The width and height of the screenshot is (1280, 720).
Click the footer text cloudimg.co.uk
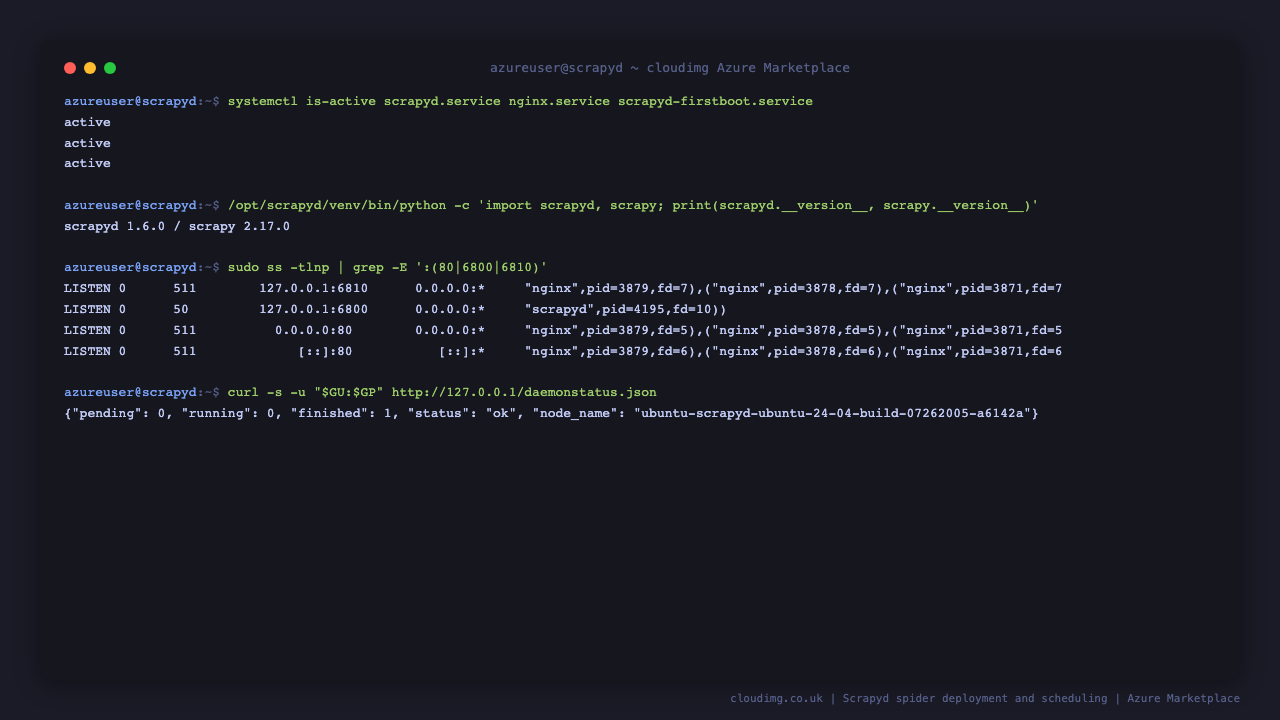pyautogui.click(x=776, y=698)
